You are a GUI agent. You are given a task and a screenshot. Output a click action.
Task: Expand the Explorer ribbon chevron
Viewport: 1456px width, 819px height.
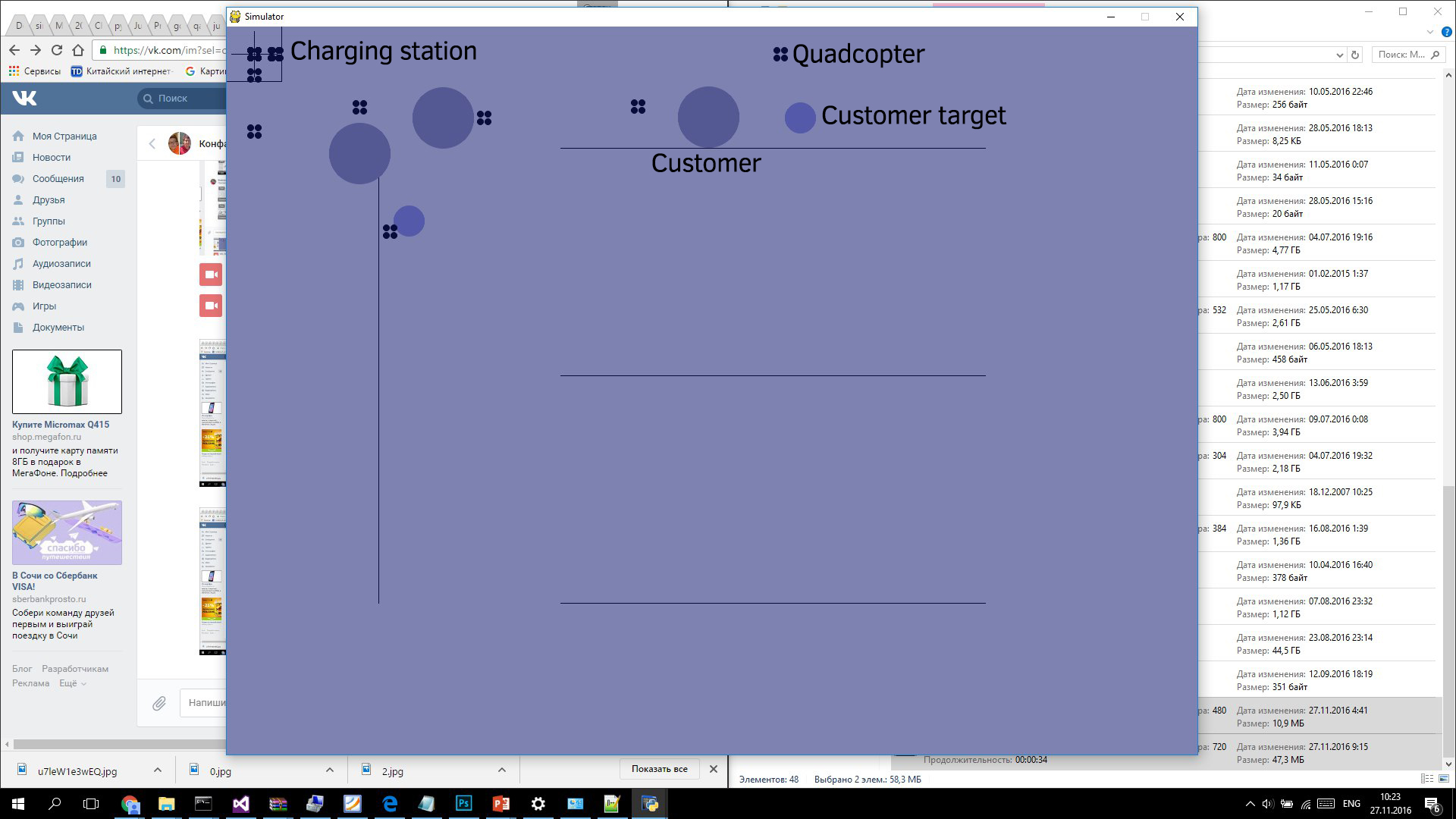(x=1430, y=32)
